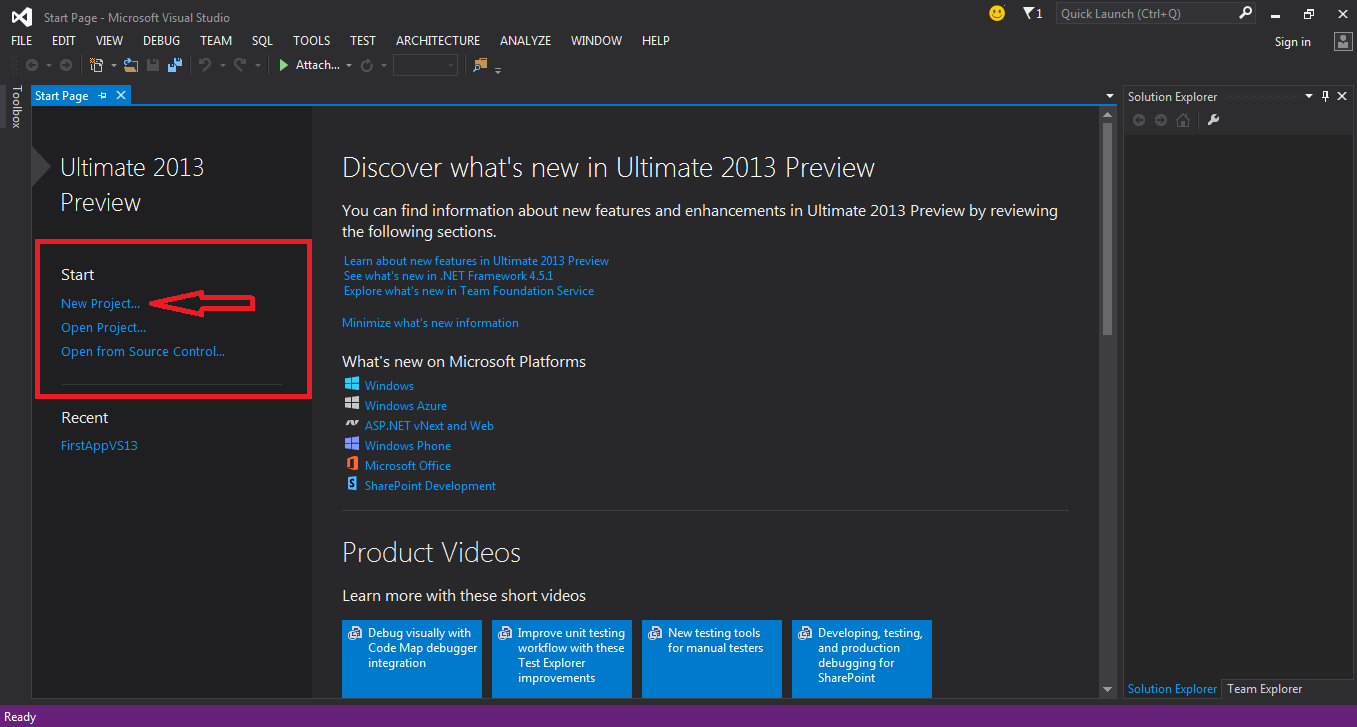The image size is (1357, 727).
Task: Open the Toolbox side tab
Action: [x=16, y=107]
